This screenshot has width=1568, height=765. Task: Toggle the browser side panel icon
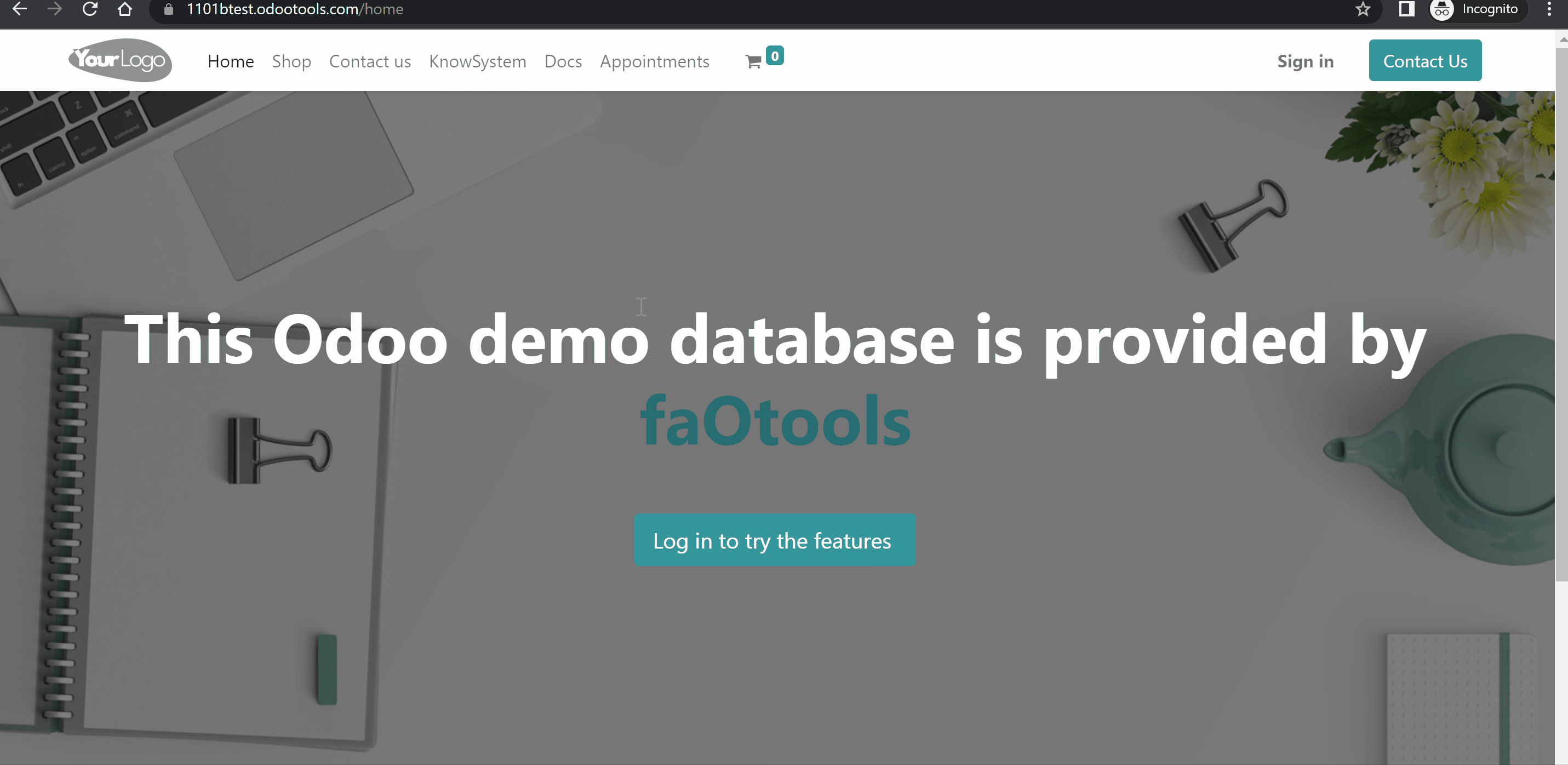(x=1407, y=9)
